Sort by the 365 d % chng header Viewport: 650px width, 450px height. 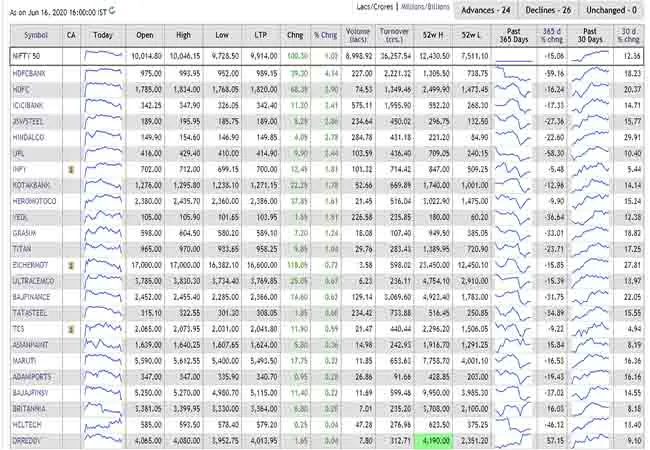[552, 35]
